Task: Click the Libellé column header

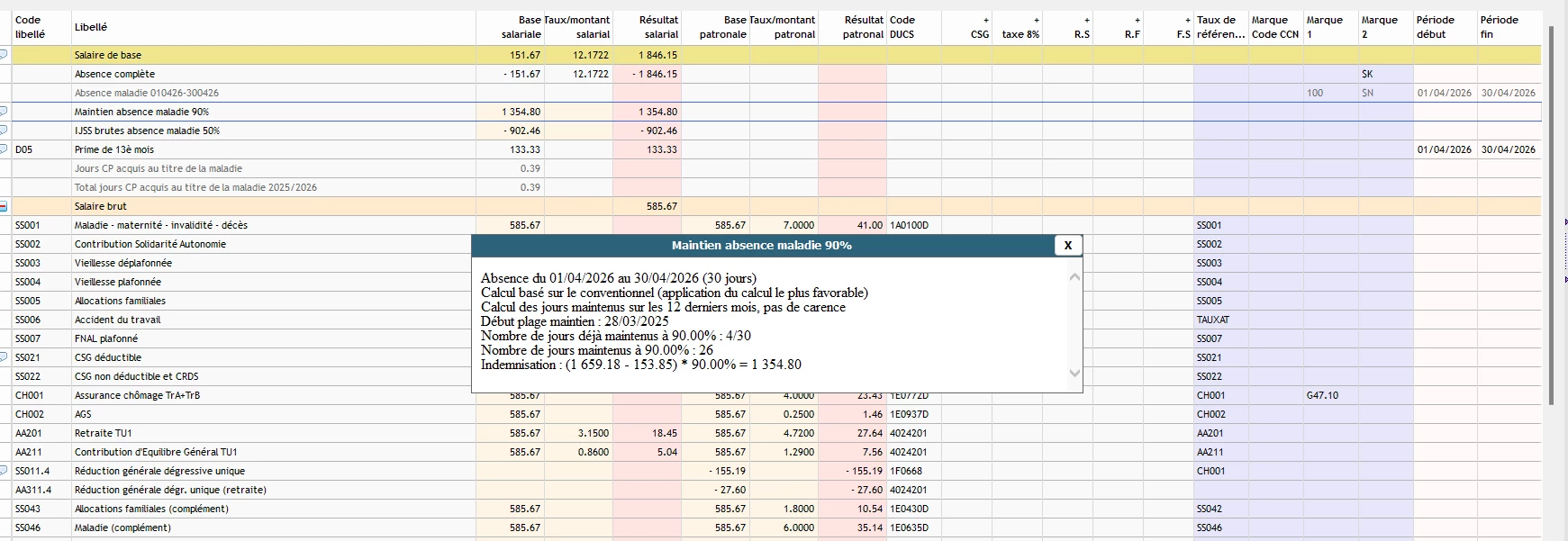Action: (x=91, y=27)
